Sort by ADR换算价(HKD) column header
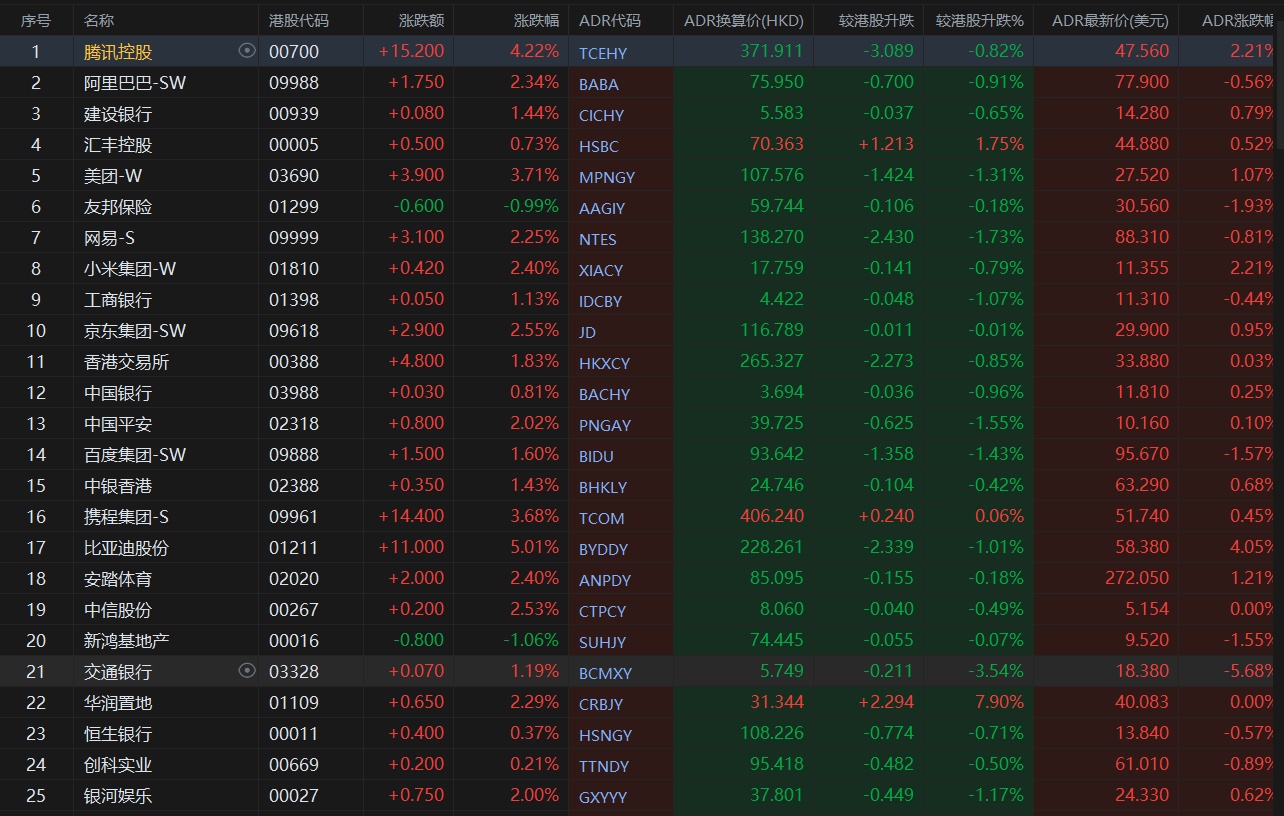This screenshot has width=1284, height=816. click(743, 20)
